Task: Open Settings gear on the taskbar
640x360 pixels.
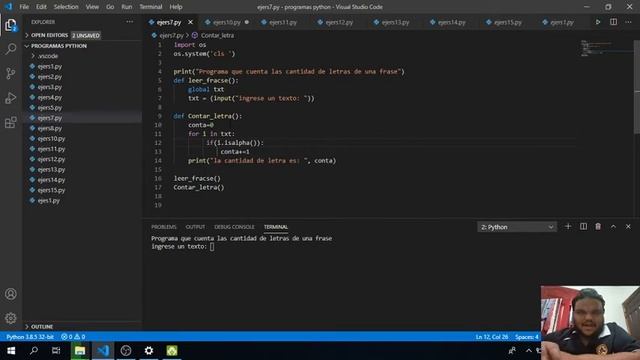Action: (x=149, y=351)
